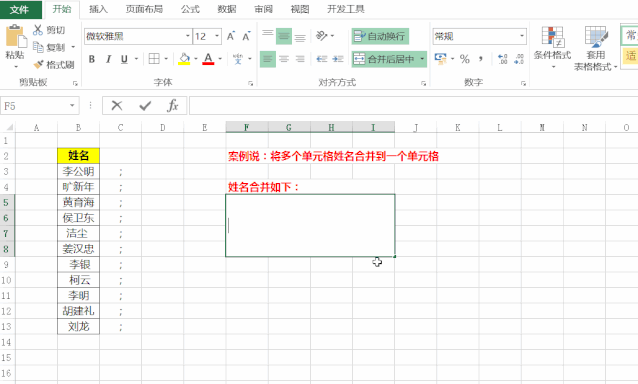Viewport: 638px width, 384px height.
Task: Click the phonetic guide (文) icon
Action: 238,59
